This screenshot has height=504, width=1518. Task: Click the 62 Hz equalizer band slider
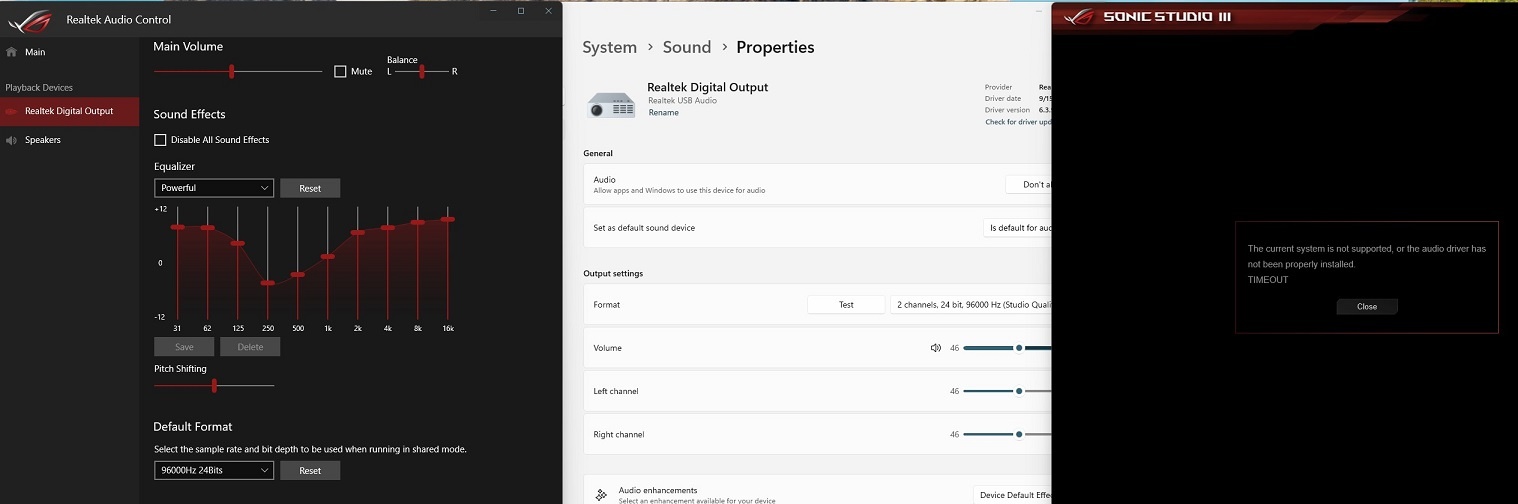(x=207, y=228)
